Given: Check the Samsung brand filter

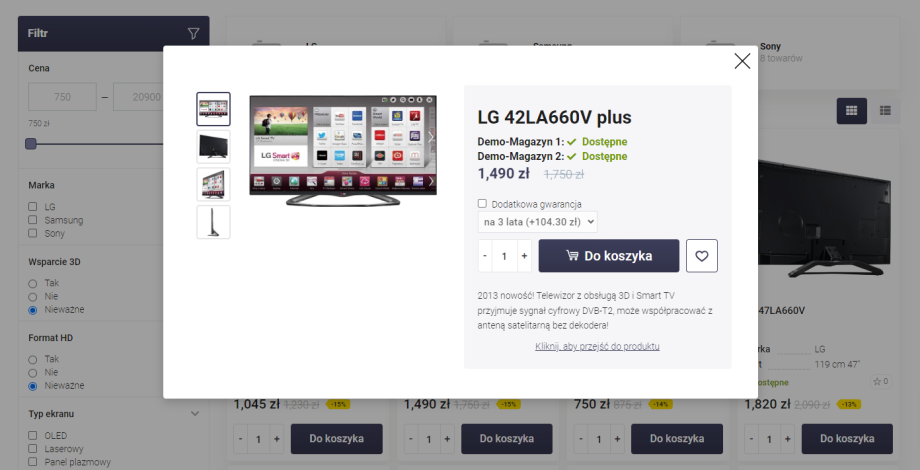Looking at the screenshot, I should pyautogui.click(x=33, y=220).
